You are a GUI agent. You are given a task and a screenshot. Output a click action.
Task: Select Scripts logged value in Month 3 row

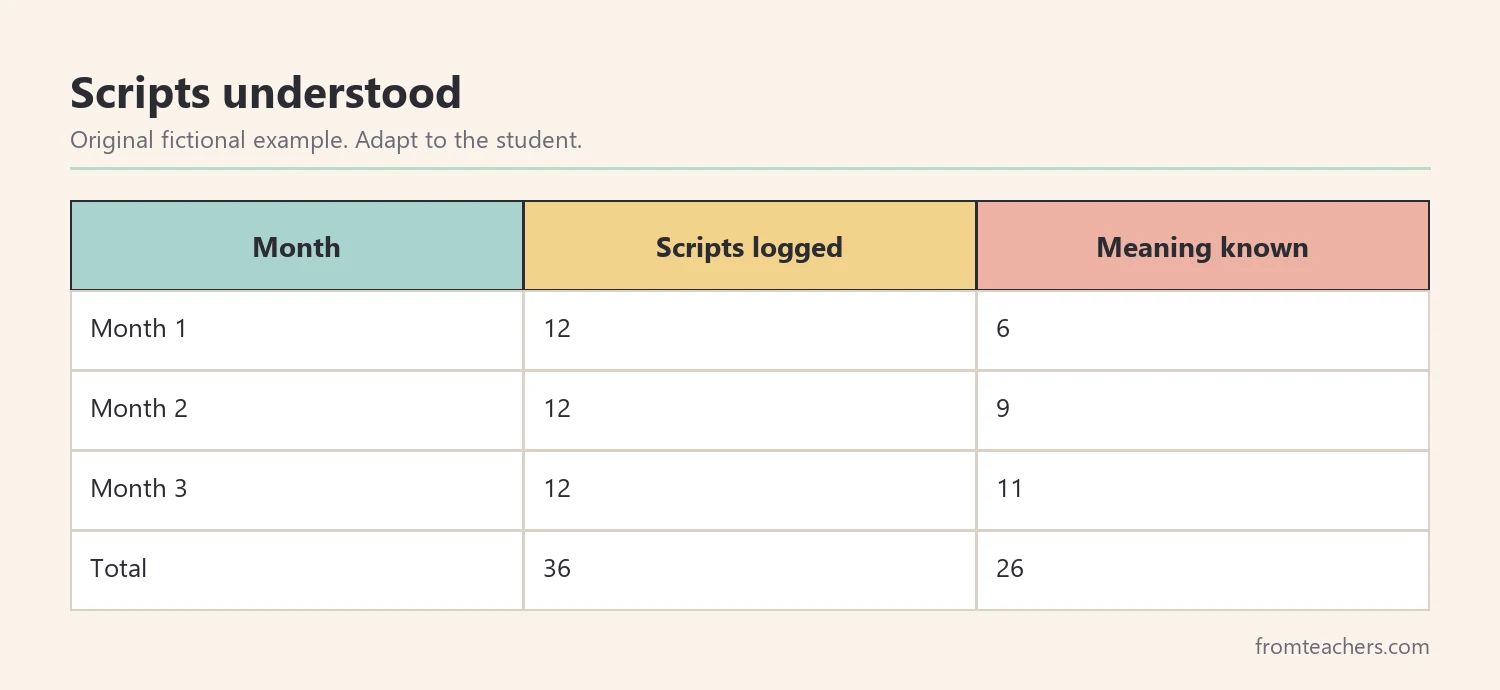tap(557, 489)
